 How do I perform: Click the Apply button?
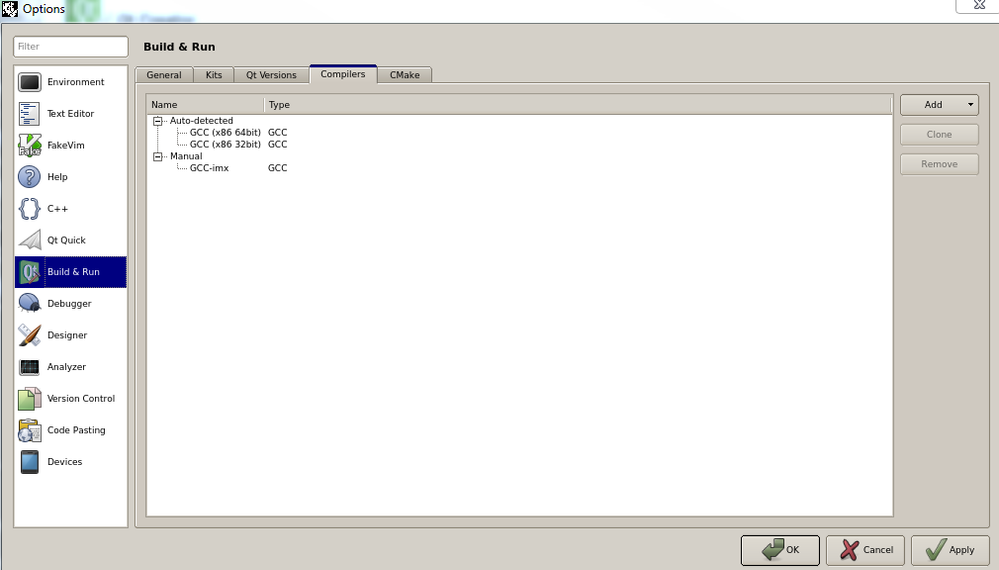point(950,550)
